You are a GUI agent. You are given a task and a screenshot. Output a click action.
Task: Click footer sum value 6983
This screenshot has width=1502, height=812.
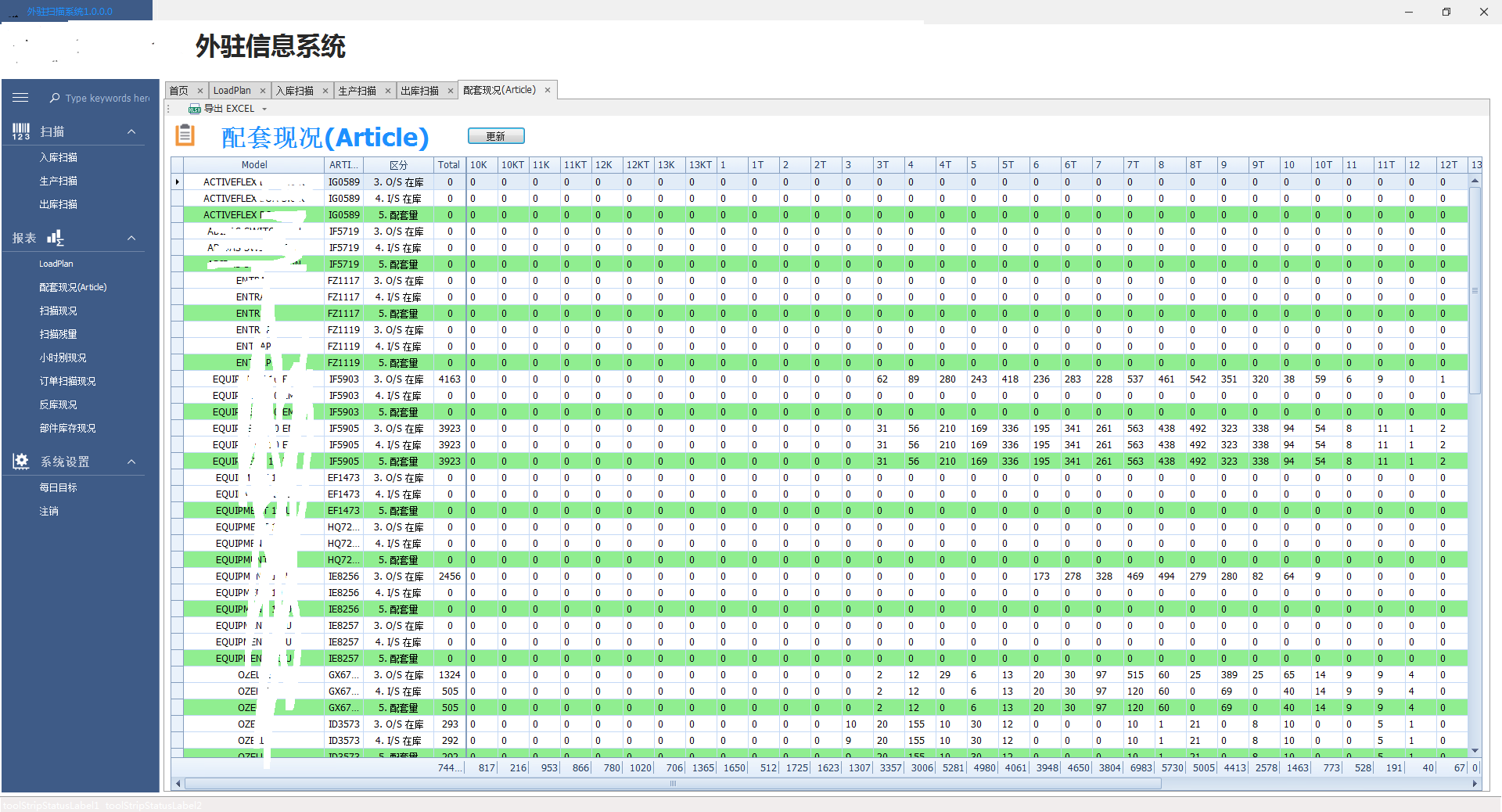click(x=1141, y=768)
